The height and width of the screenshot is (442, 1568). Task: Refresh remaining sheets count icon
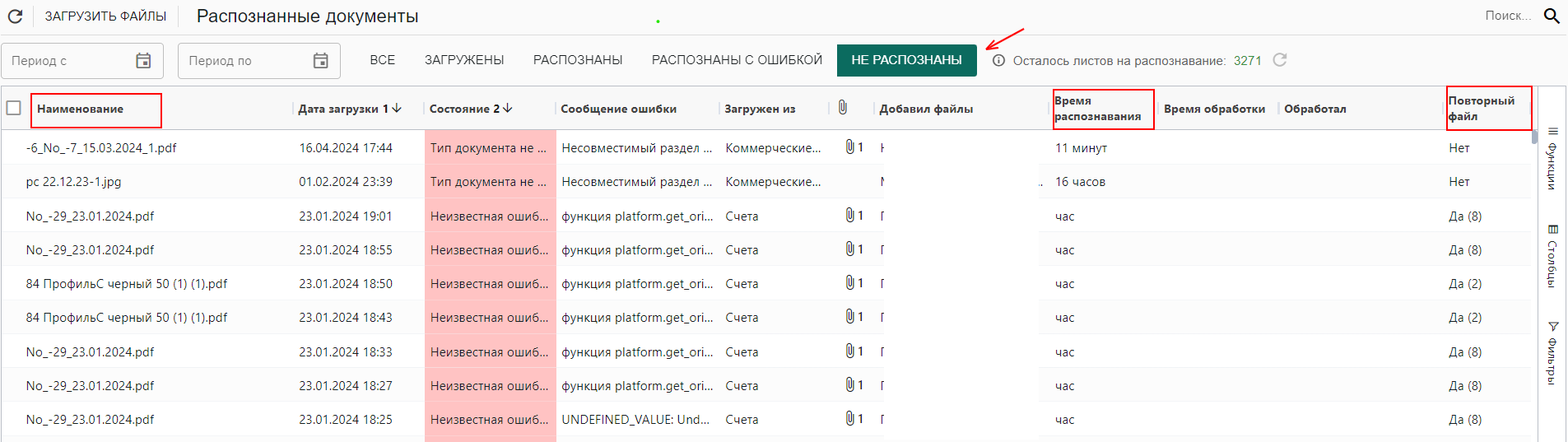[1280, 60]
